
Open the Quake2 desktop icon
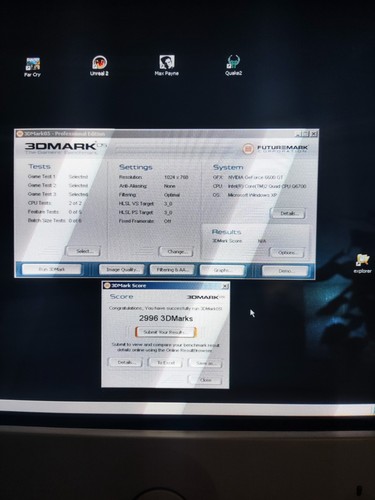[x=233, y=65]
